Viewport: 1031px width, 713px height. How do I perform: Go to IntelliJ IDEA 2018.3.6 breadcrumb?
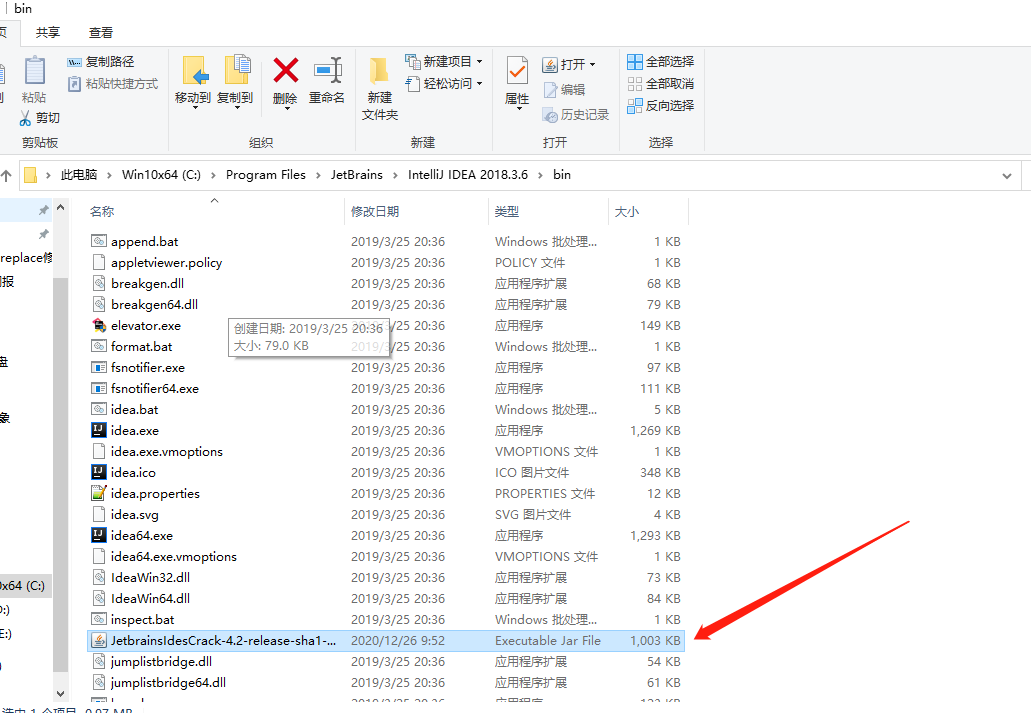[468, 175]
